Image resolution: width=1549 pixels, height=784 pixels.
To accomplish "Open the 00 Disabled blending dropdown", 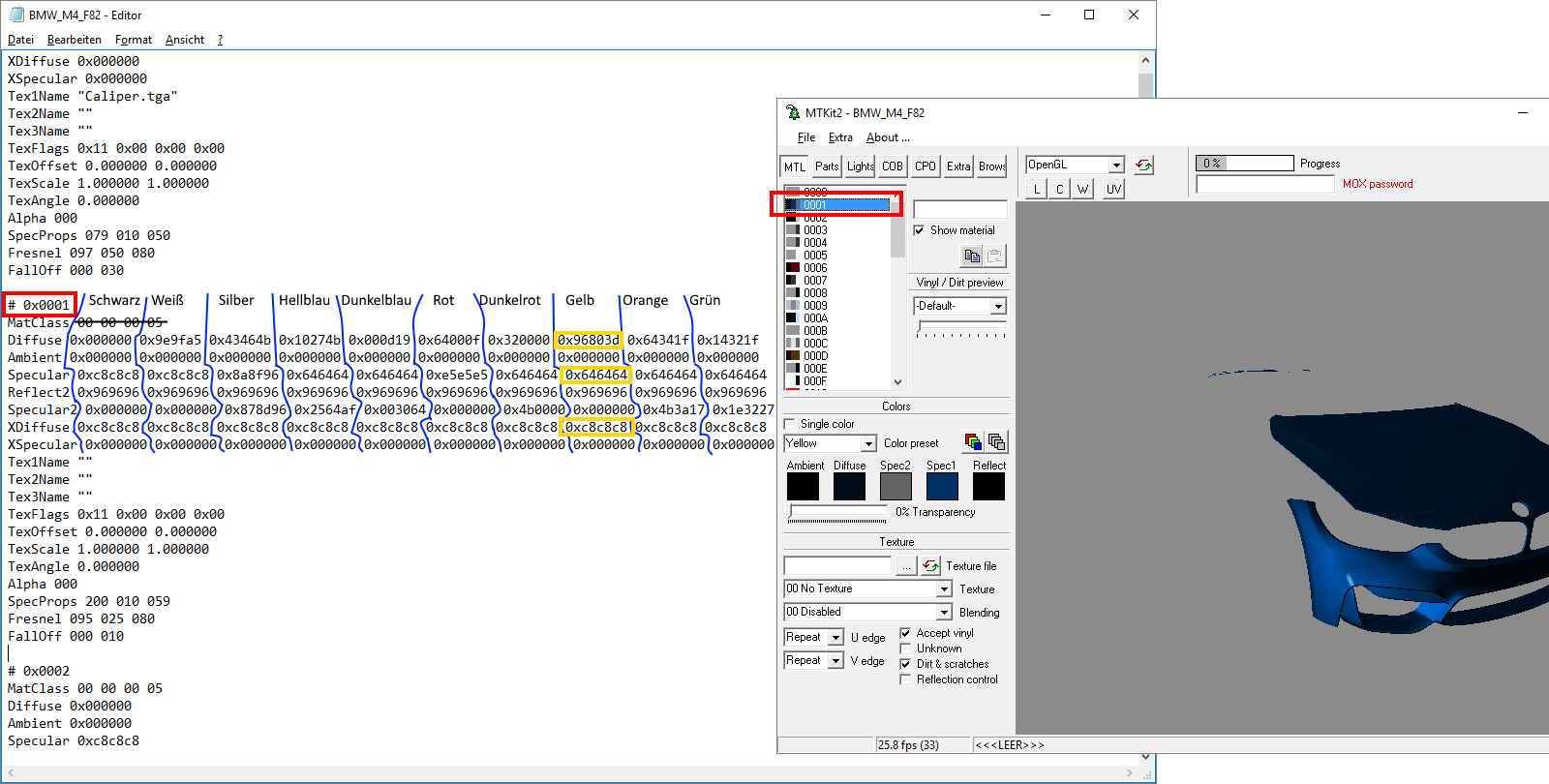I will click(x=944, y=612).
